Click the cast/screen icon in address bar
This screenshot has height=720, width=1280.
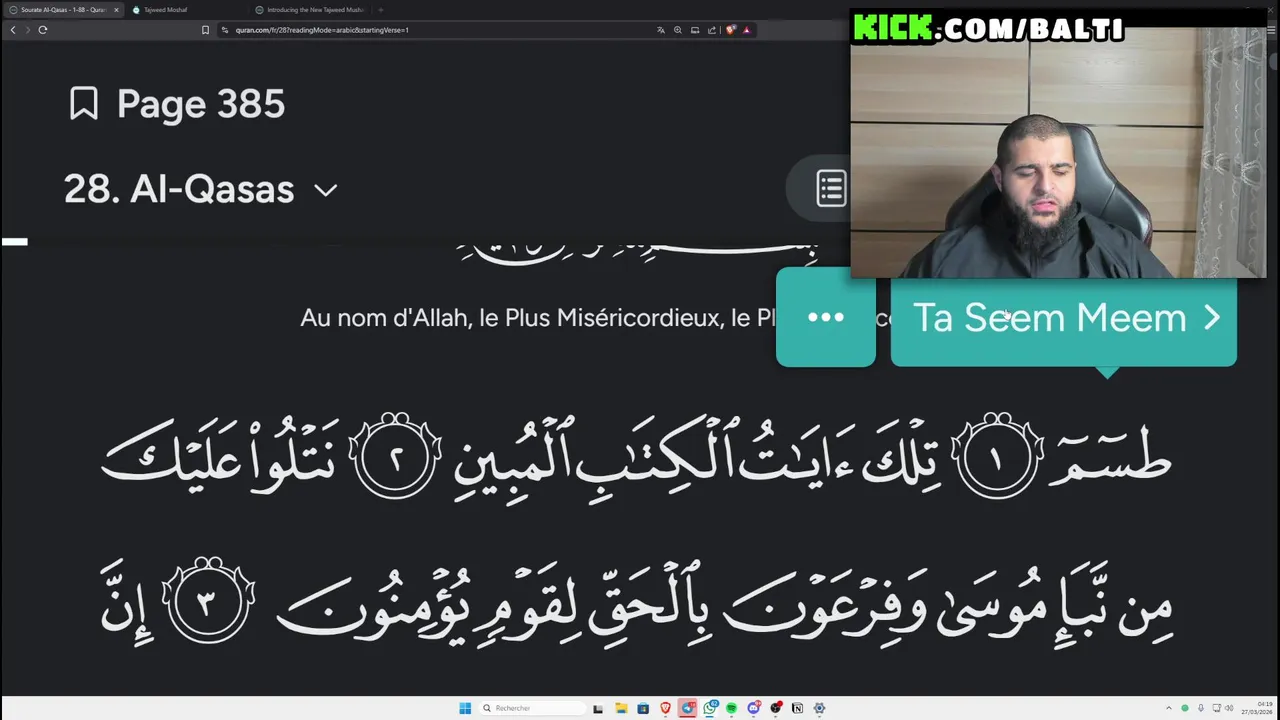pos(695,30)
